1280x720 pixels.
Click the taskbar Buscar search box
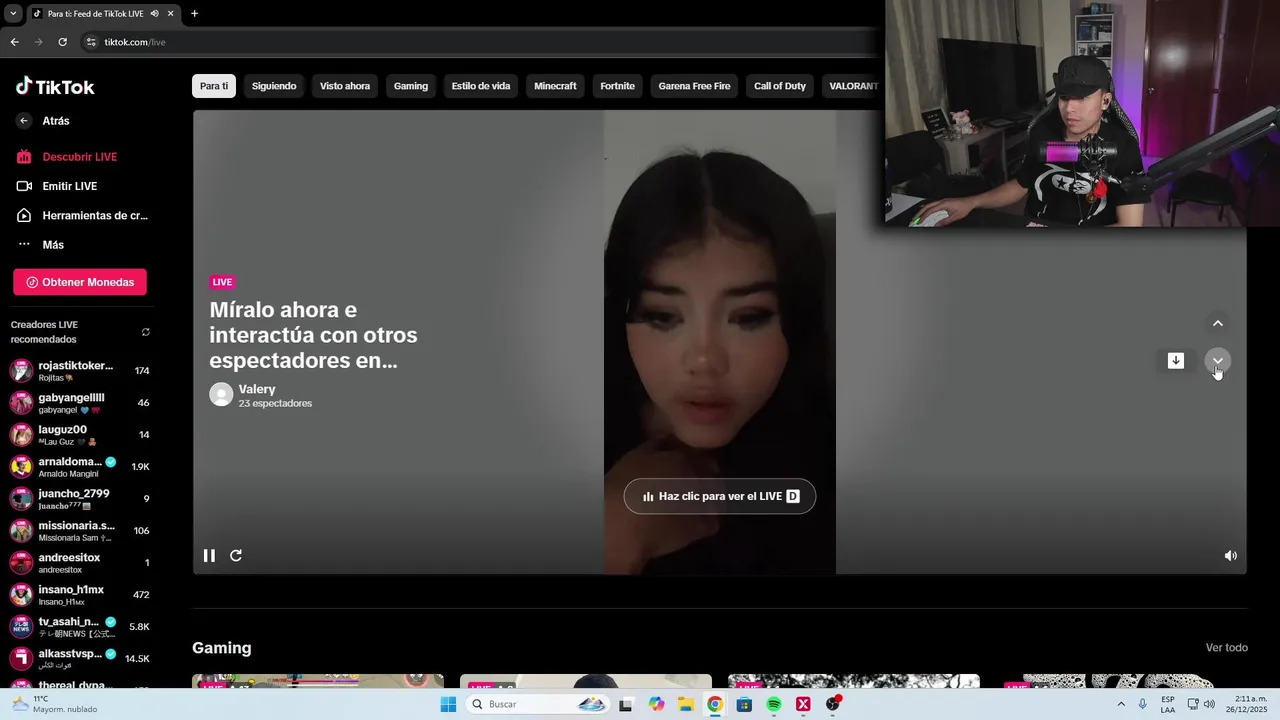[538, 704]
